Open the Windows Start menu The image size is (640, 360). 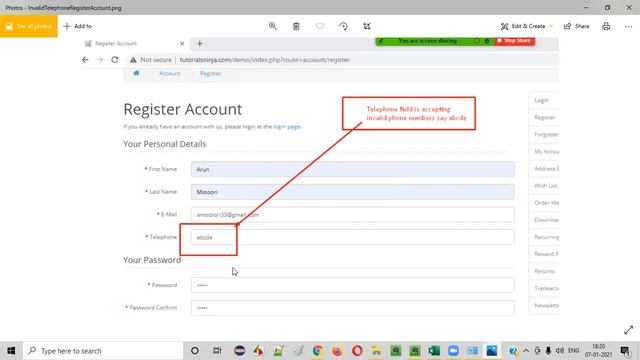11,351
